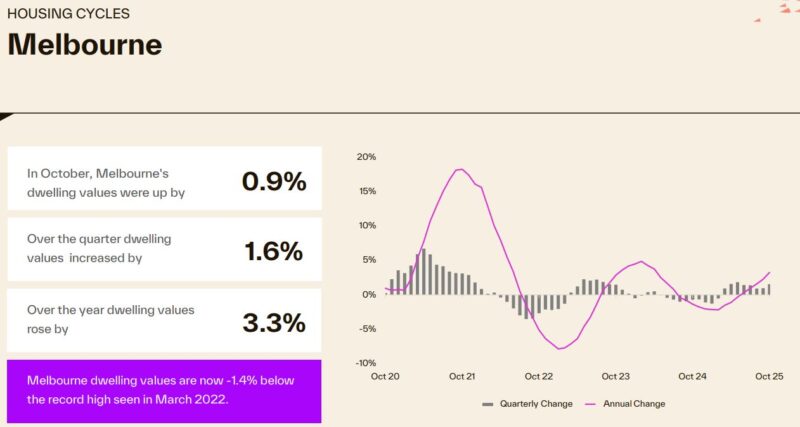Click the Oct 25 axis label
The height and width of the screenshot is (427, 800).
point(769,377)
